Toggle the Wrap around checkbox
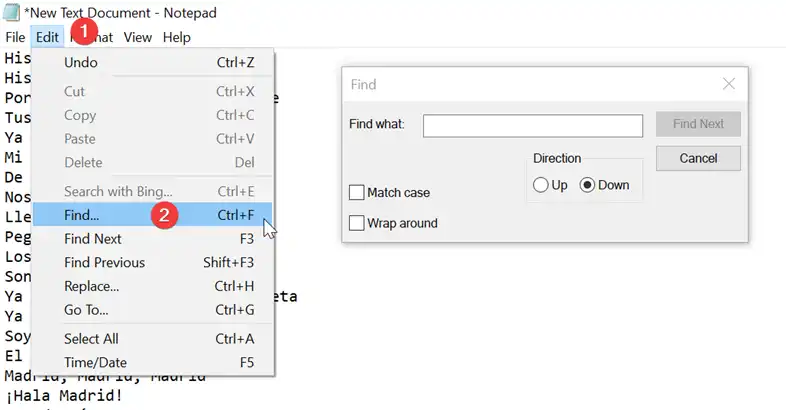Image resolution: width=786 pixels, height=410 pixels. pyautogui.click(x=356, y=223)
